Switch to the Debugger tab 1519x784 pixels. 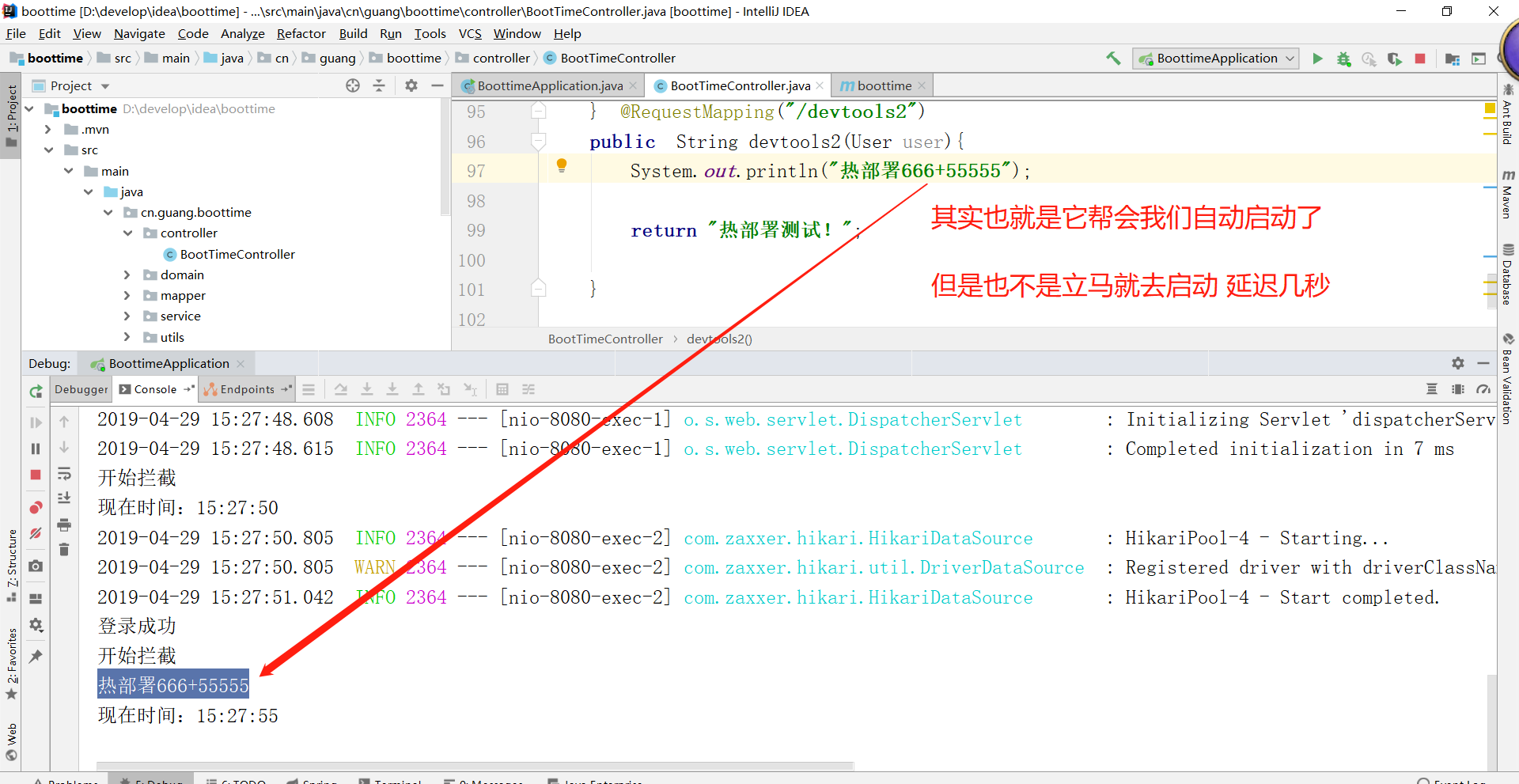(x=81, y=389)
